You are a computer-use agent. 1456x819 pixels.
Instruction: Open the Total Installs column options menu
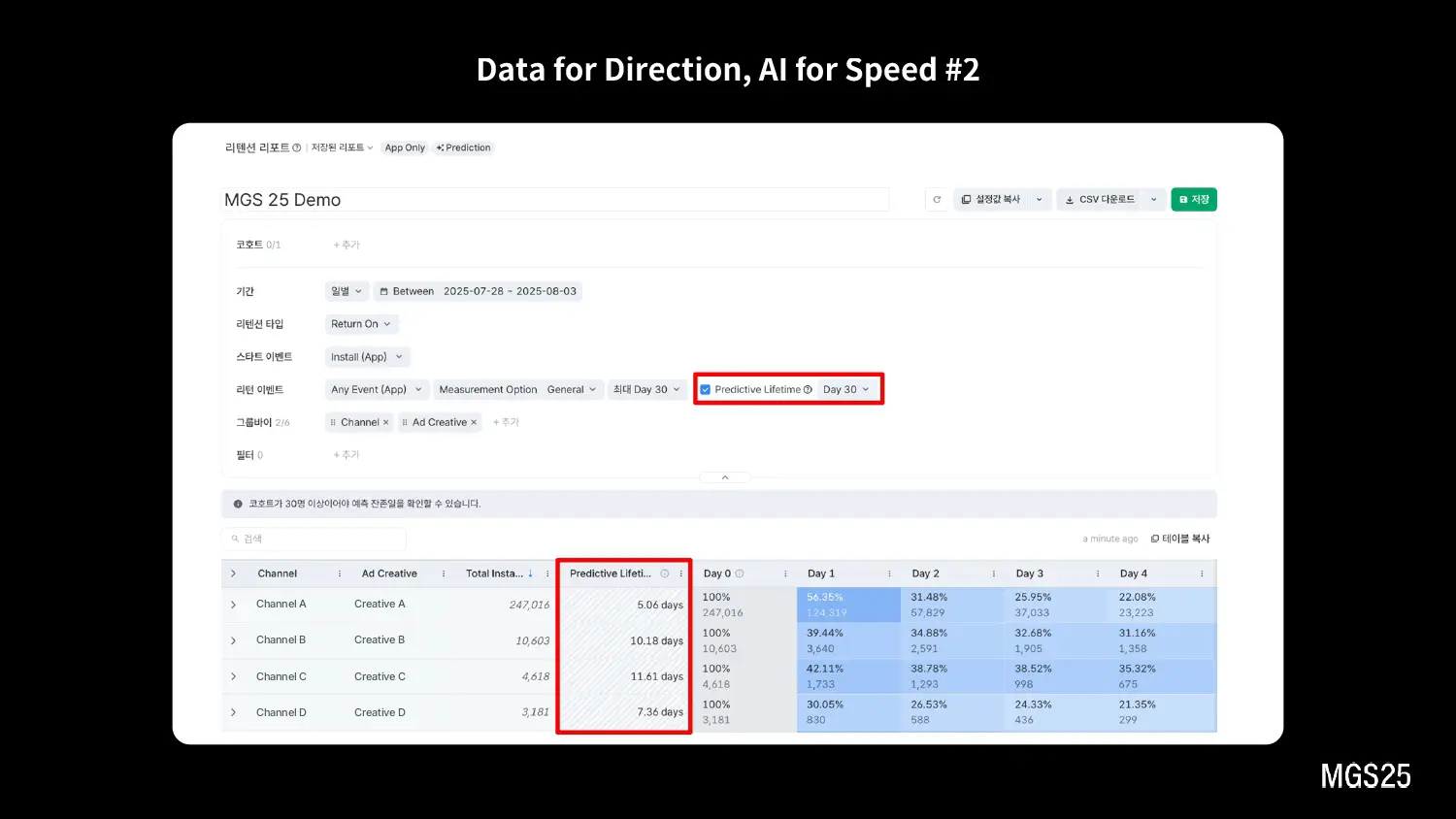click(x=547, y=574)
